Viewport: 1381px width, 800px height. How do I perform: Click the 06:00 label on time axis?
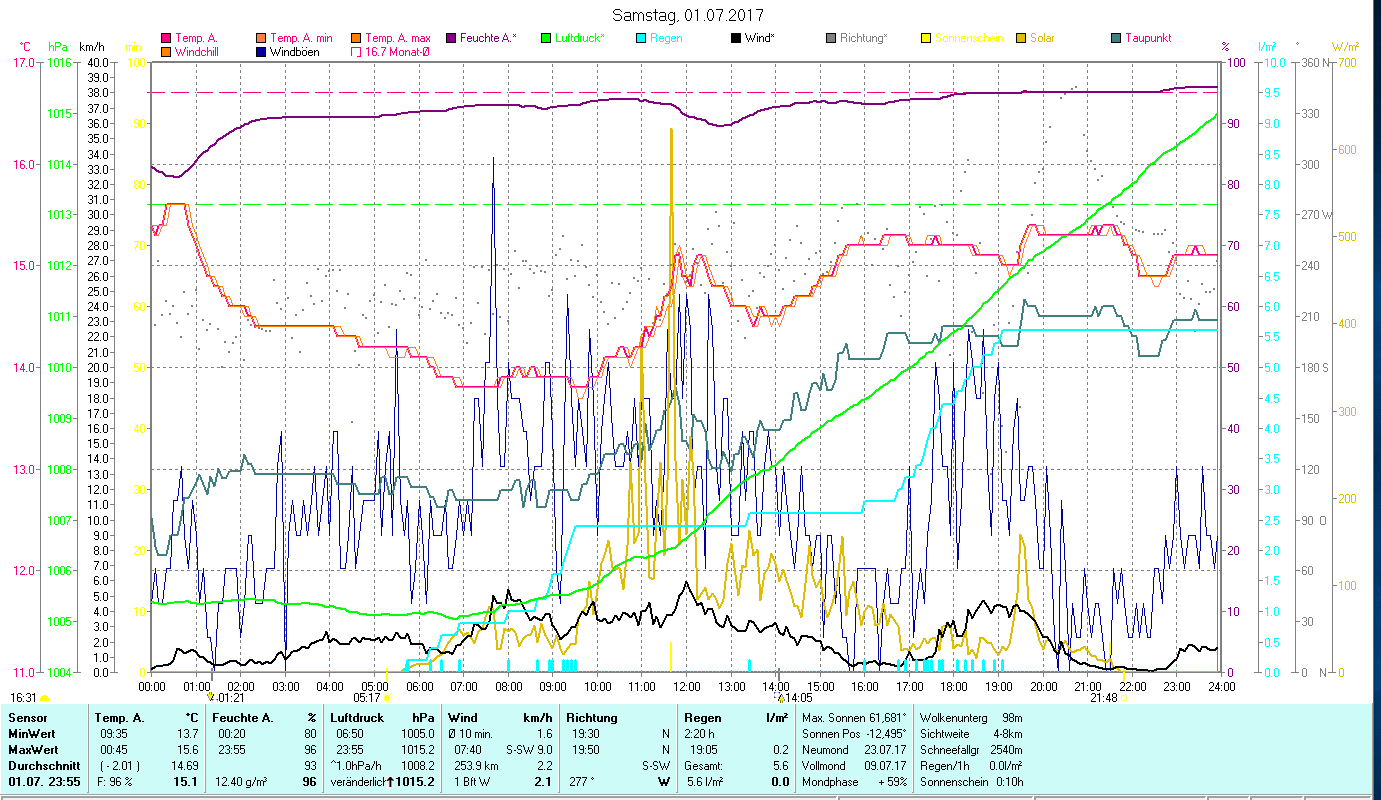(419, 686)
